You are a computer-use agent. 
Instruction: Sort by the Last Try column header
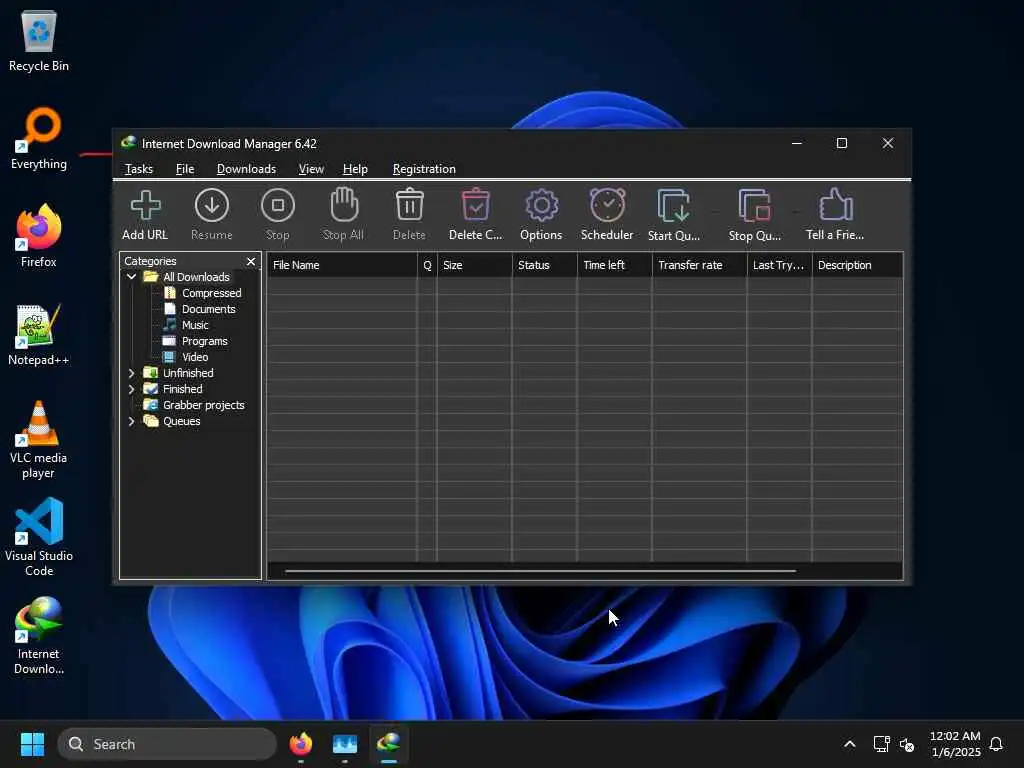pyautogui.click(x=779, y=265)
